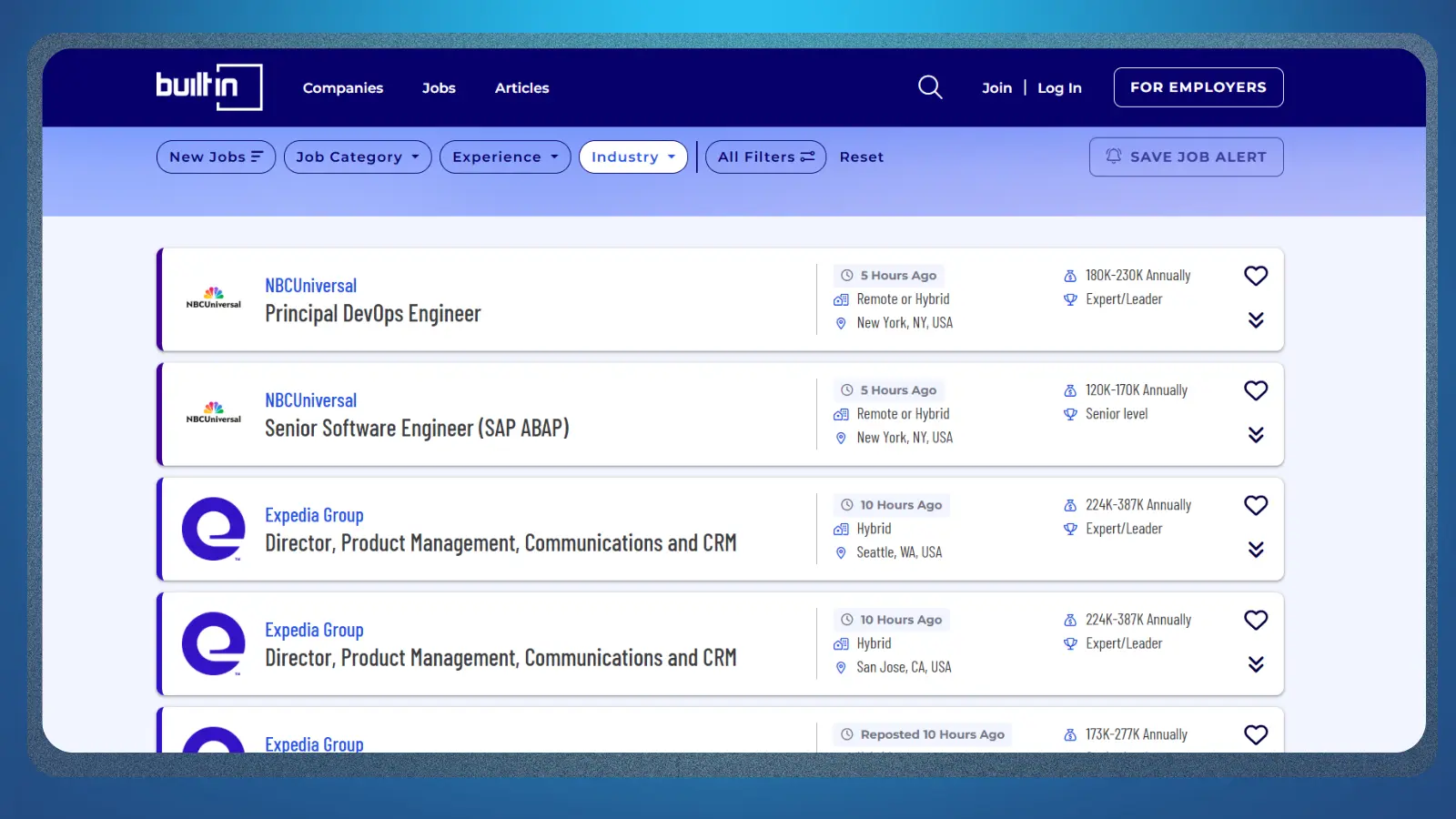This screenshot has width=1456, height=819.
Task: Click the 'Reposted 10 Hours Ago' badge
Action: (x=923, y=734)
